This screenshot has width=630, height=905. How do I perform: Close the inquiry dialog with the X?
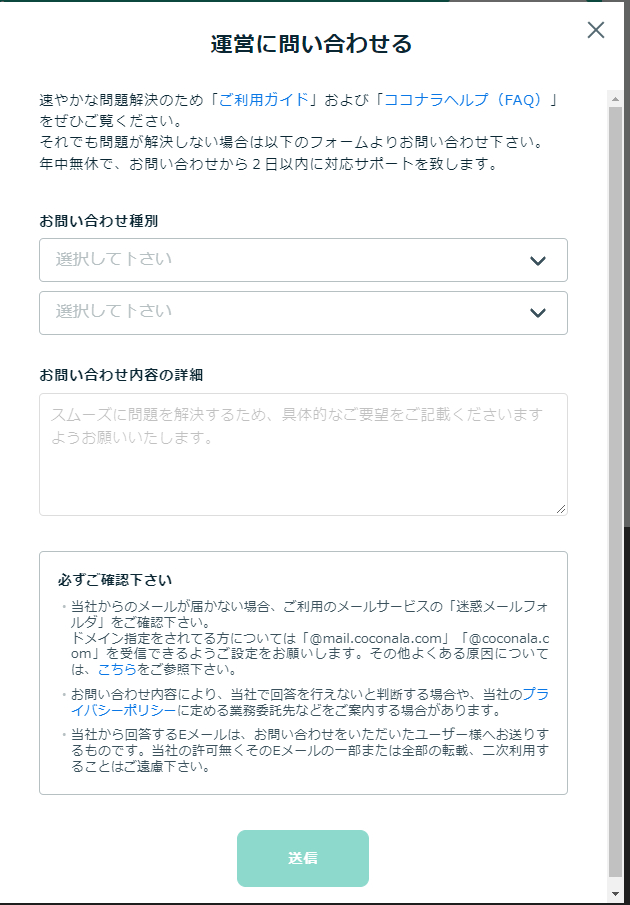point(596,30)
